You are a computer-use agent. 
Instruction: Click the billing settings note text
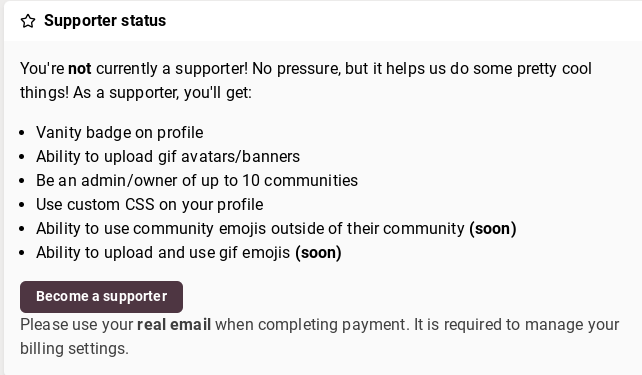point(319,337)
